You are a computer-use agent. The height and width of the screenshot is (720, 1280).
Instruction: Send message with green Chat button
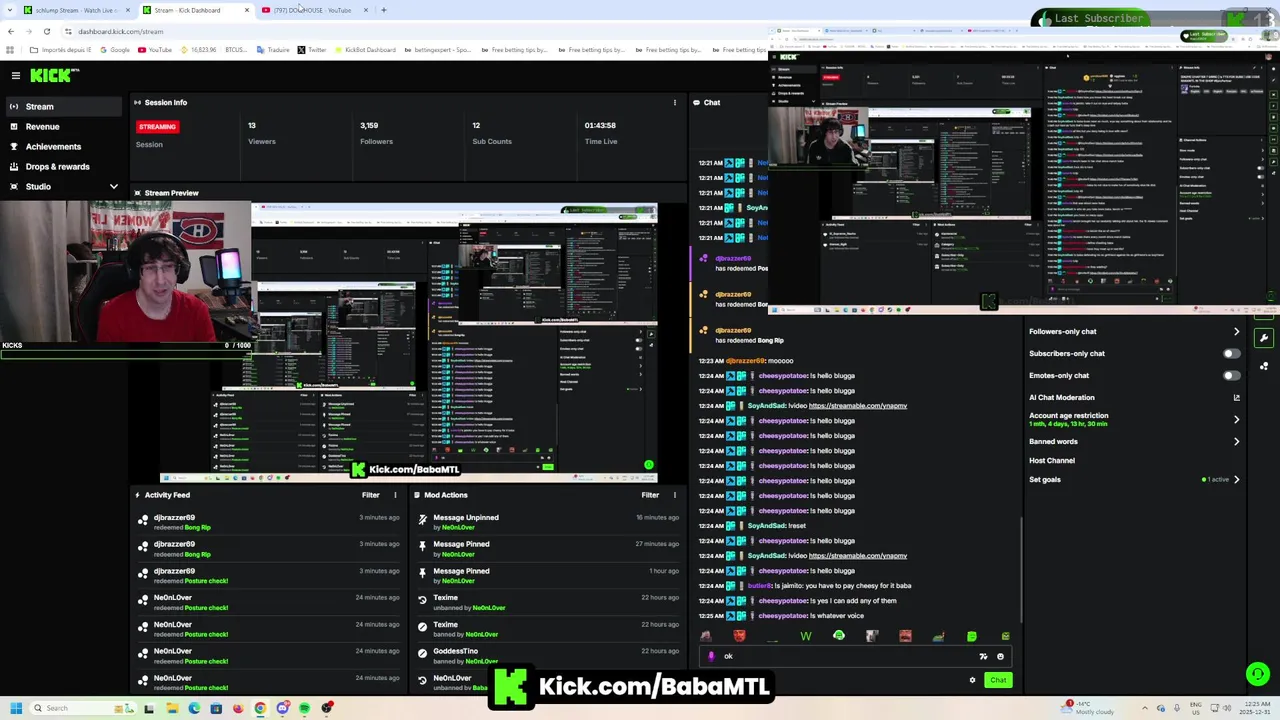[x=998, y=680]
